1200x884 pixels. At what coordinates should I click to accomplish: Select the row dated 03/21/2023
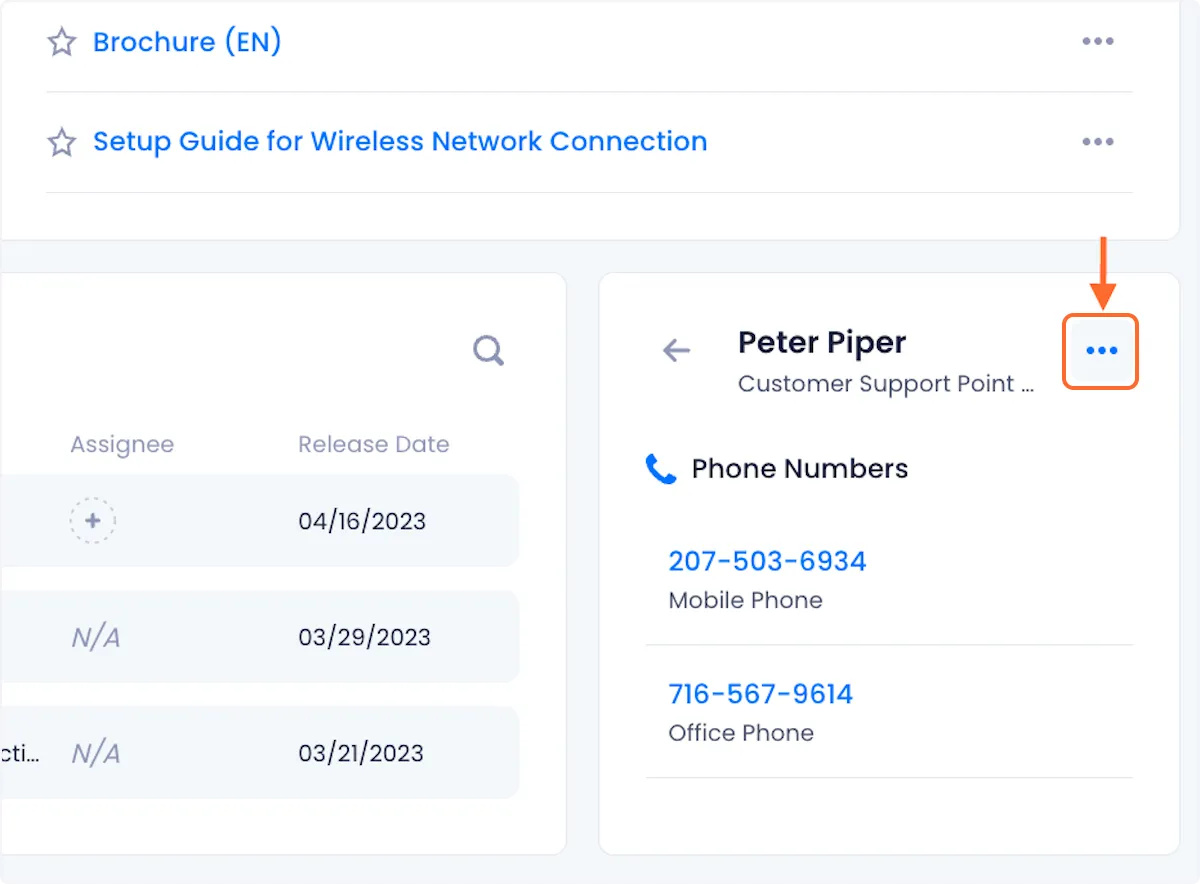click(x=361, y=753)
